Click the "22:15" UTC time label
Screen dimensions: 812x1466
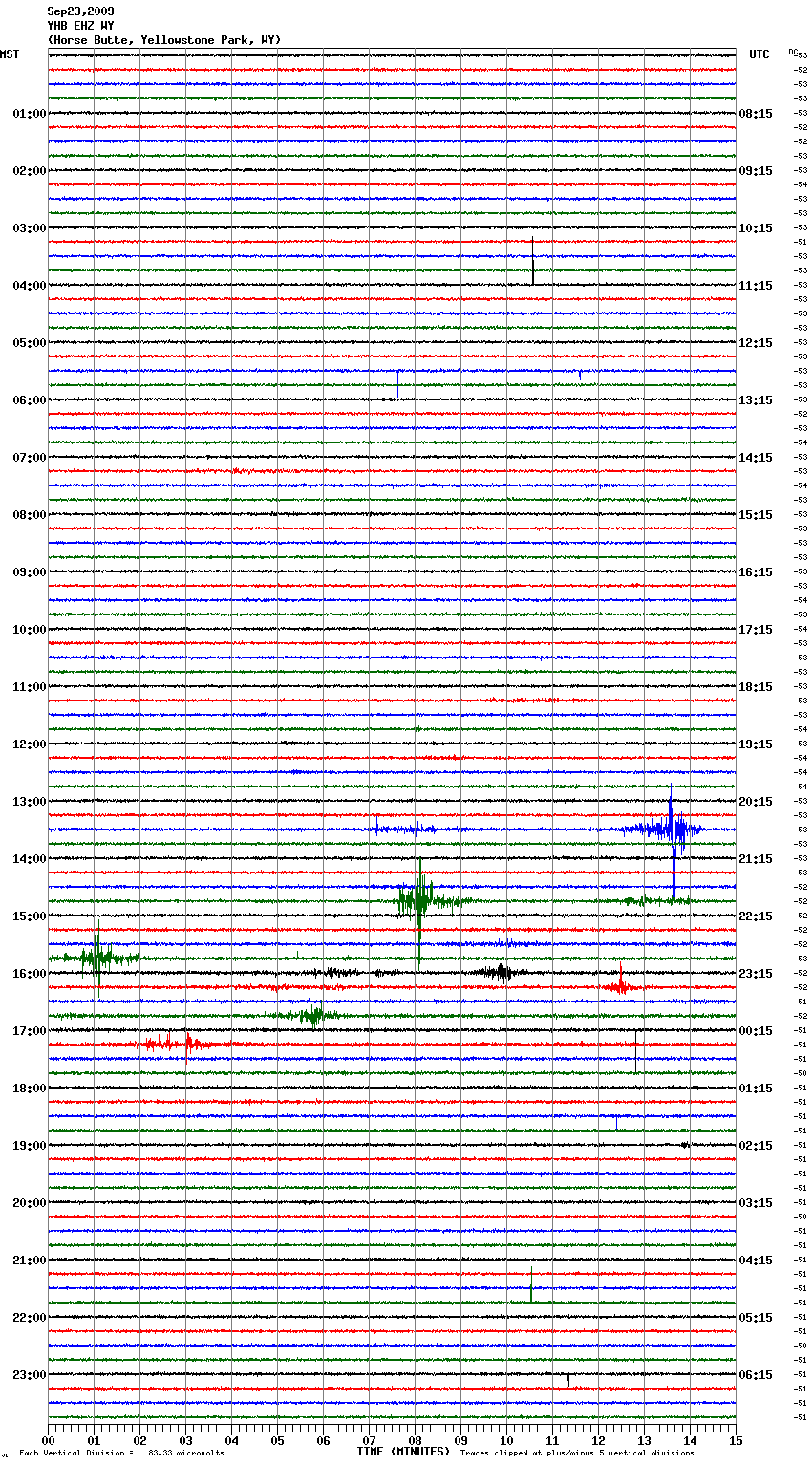(x=756, y=916)
